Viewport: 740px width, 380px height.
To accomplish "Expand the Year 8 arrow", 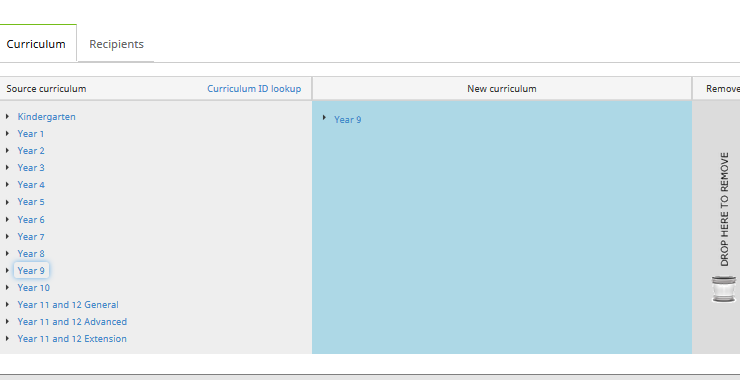I will 8,253.
